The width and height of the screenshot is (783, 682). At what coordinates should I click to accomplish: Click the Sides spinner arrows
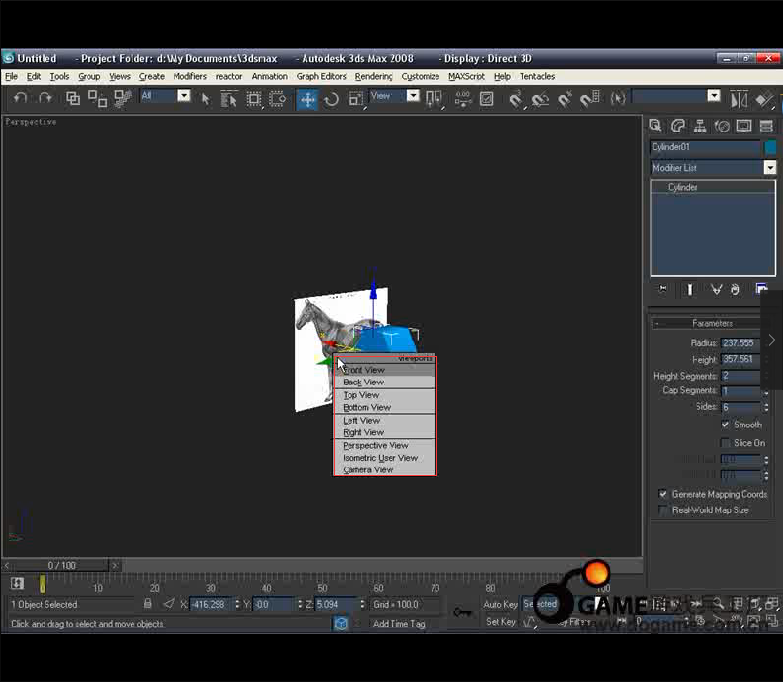(766, 407)
